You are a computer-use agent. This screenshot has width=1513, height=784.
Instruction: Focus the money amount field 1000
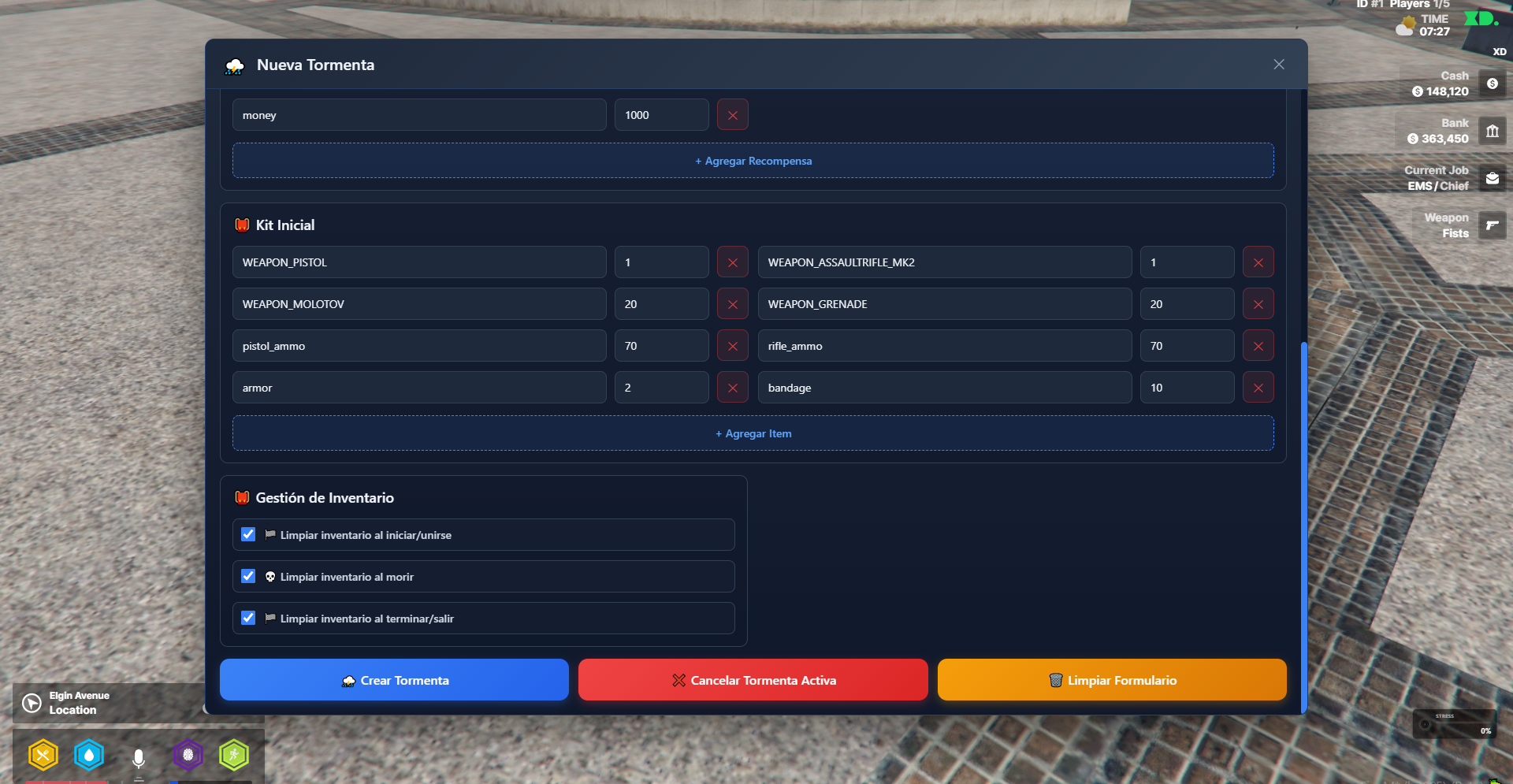pyautogui.click(x=662, y=115)
